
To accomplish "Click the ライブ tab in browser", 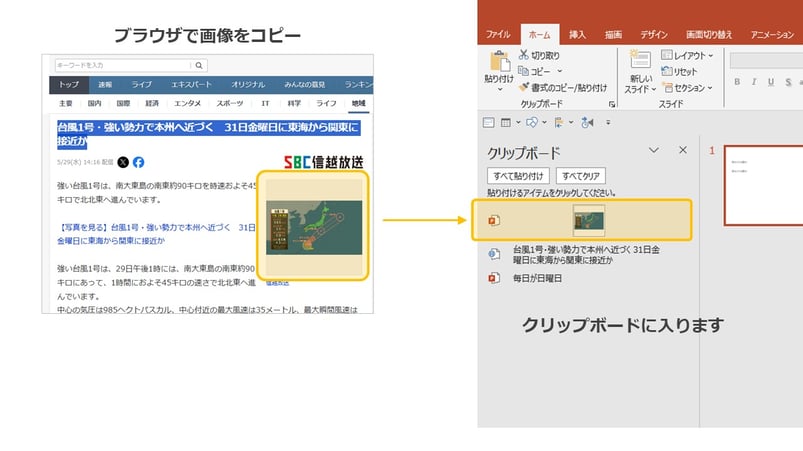I will pyautogui.click(x=141, y=84).
